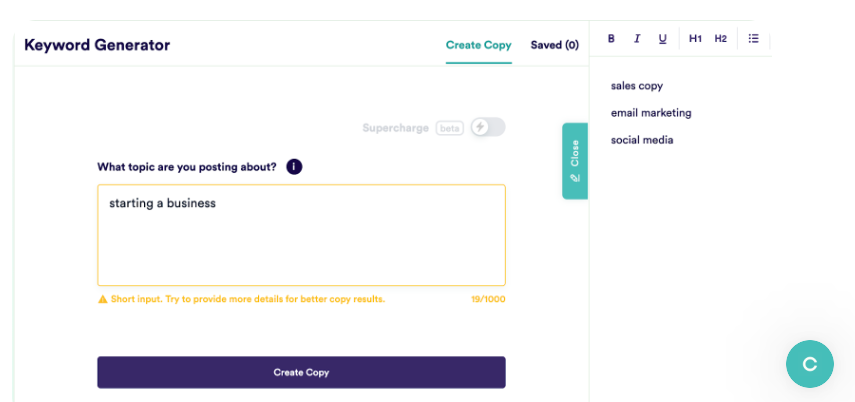Insert a bulleted list
855x402 pixels.
tap(754, 39)
